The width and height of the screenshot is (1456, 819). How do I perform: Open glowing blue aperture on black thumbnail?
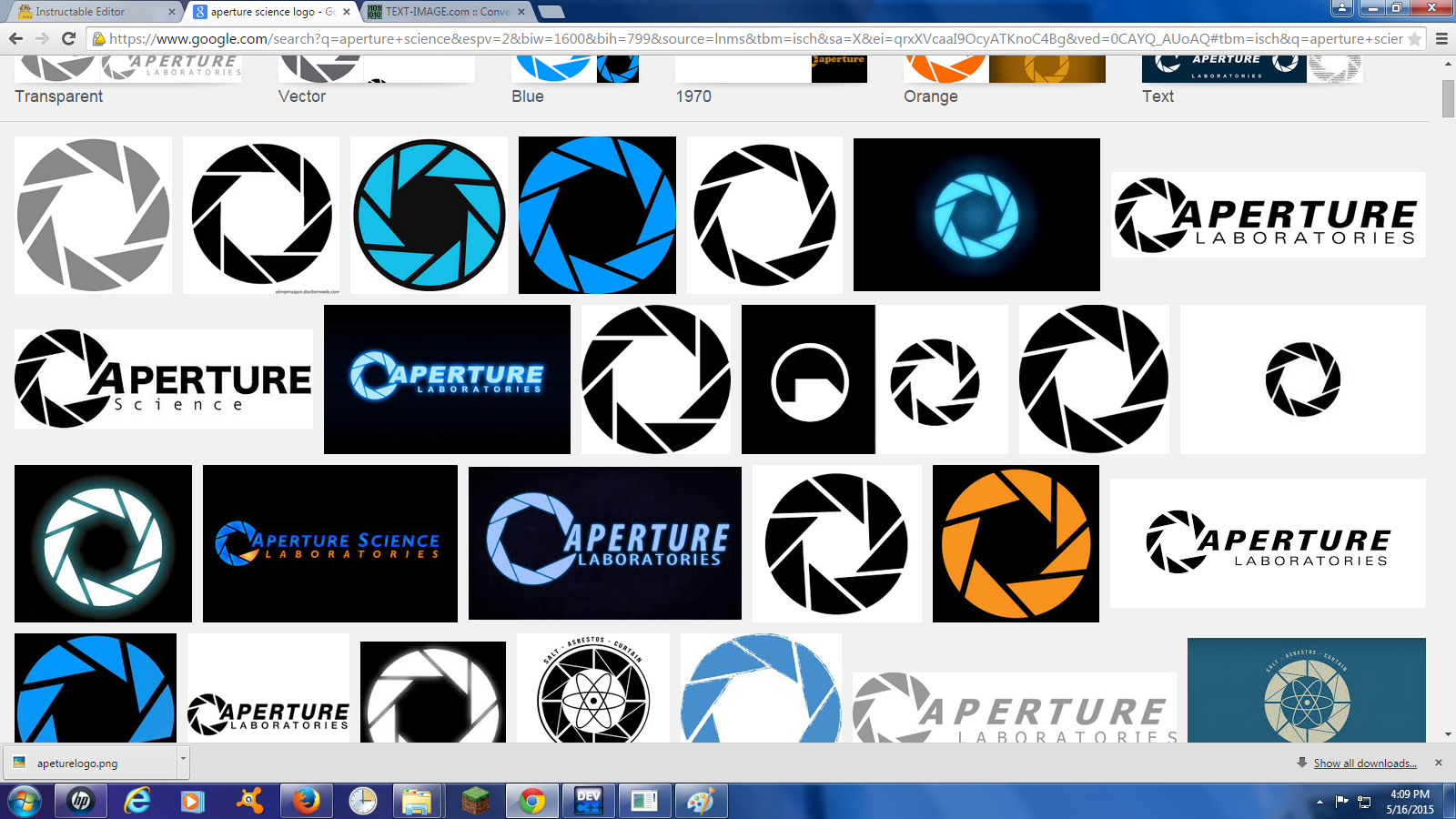pos(976,215)
